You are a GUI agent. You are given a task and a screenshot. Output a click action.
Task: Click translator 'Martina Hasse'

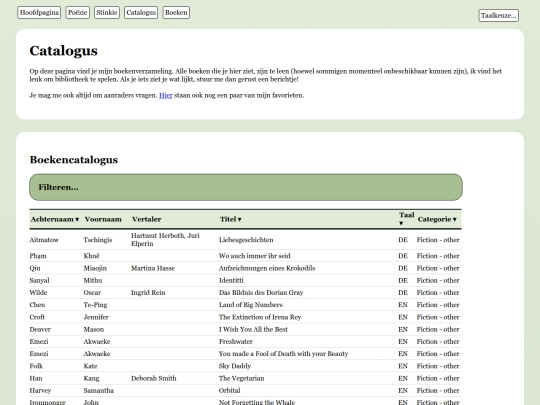[x=153, y=268]
